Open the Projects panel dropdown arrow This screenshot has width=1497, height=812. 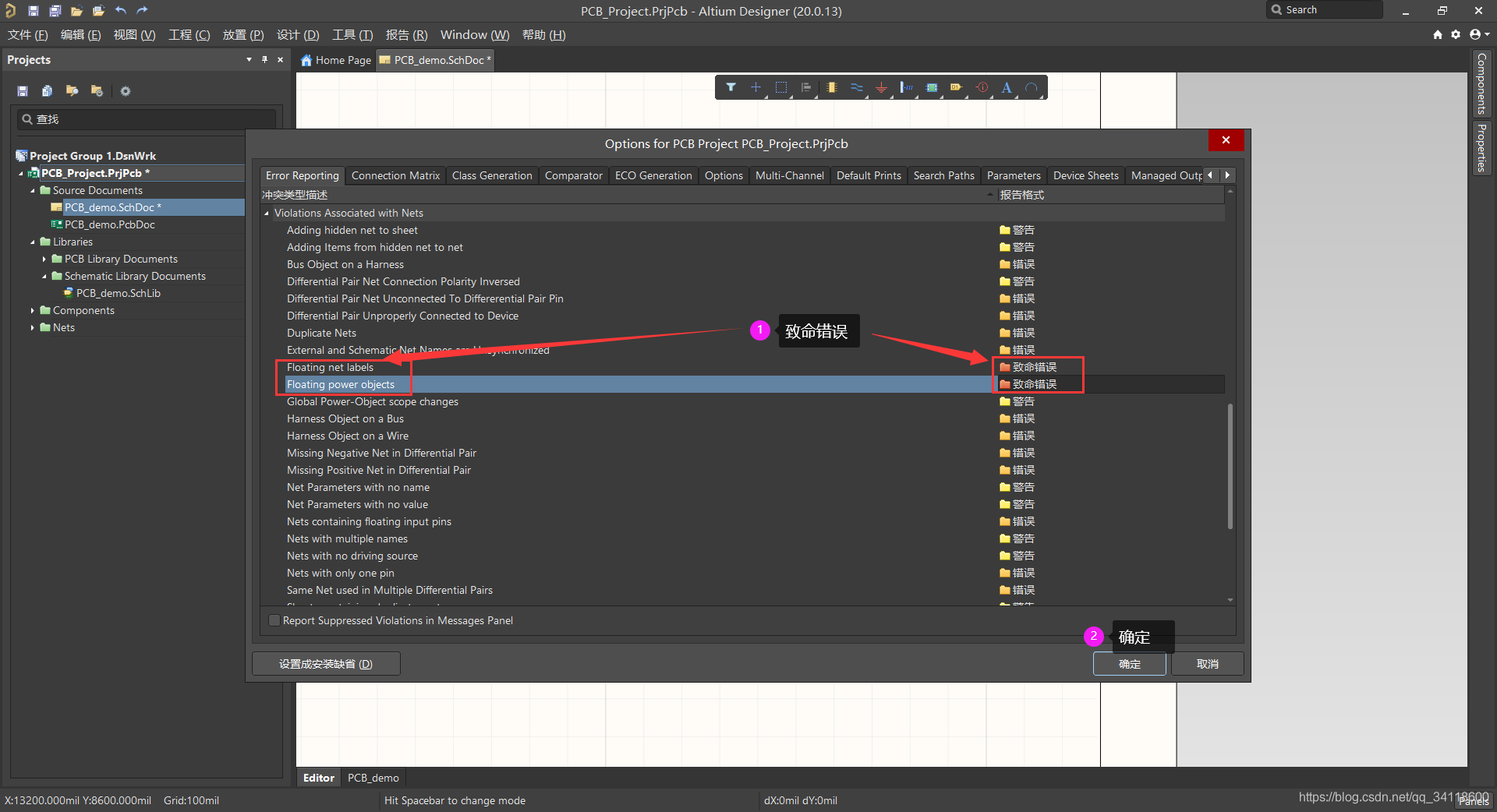(x=249, y=59)
